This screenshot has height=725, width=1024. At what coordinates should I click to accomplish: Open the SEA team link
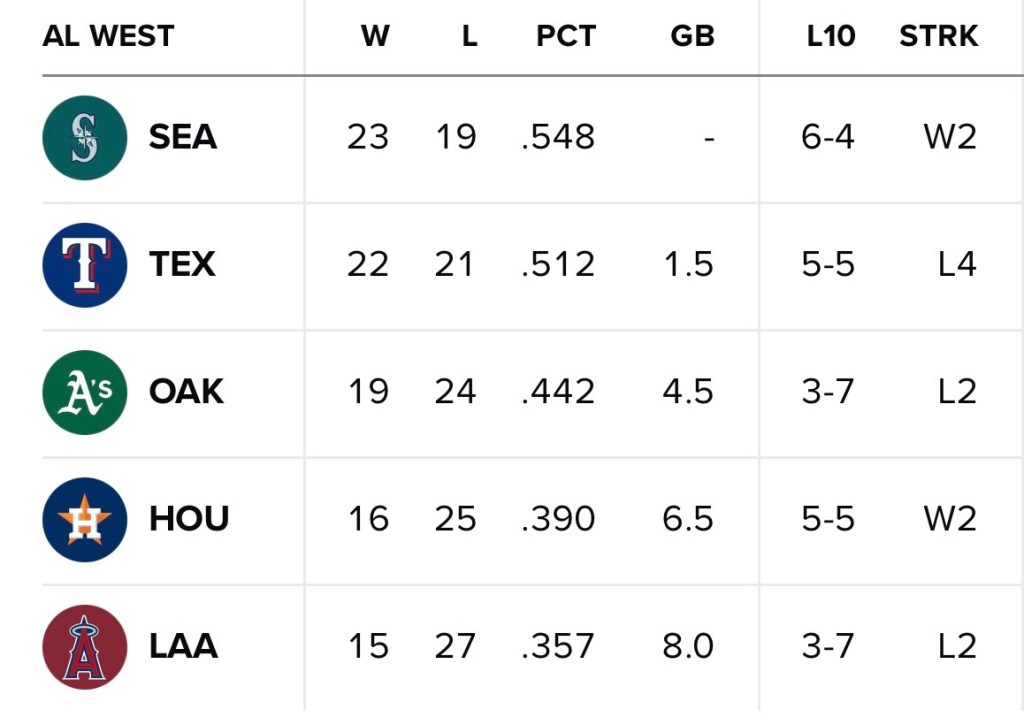pos(183,138)
